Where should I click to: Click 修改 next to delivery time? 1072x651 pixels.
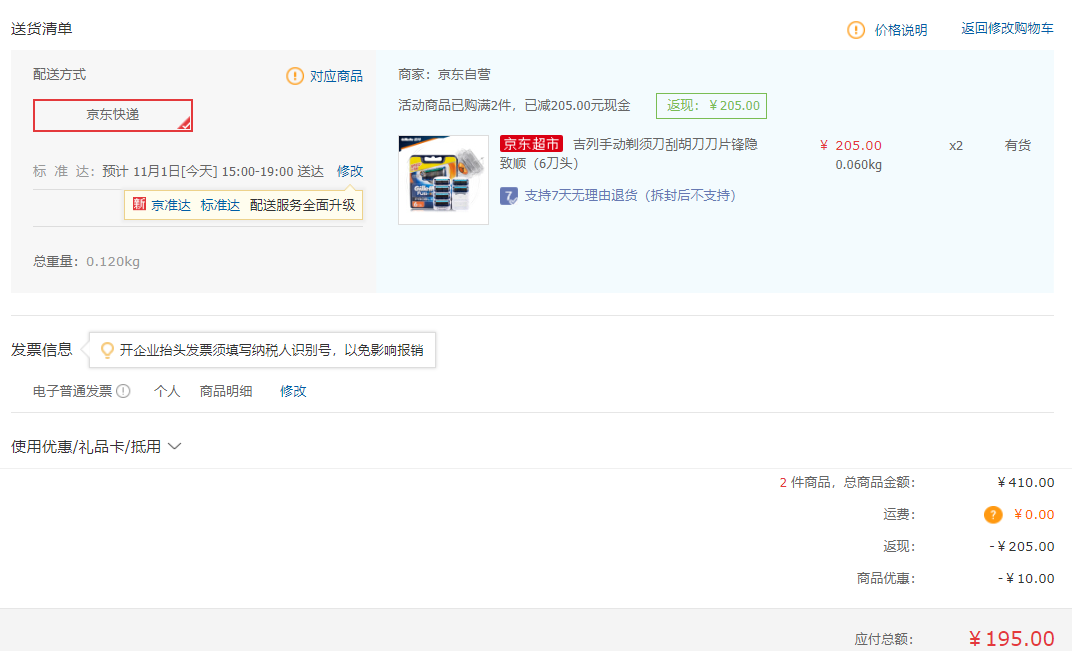(349, 171)
